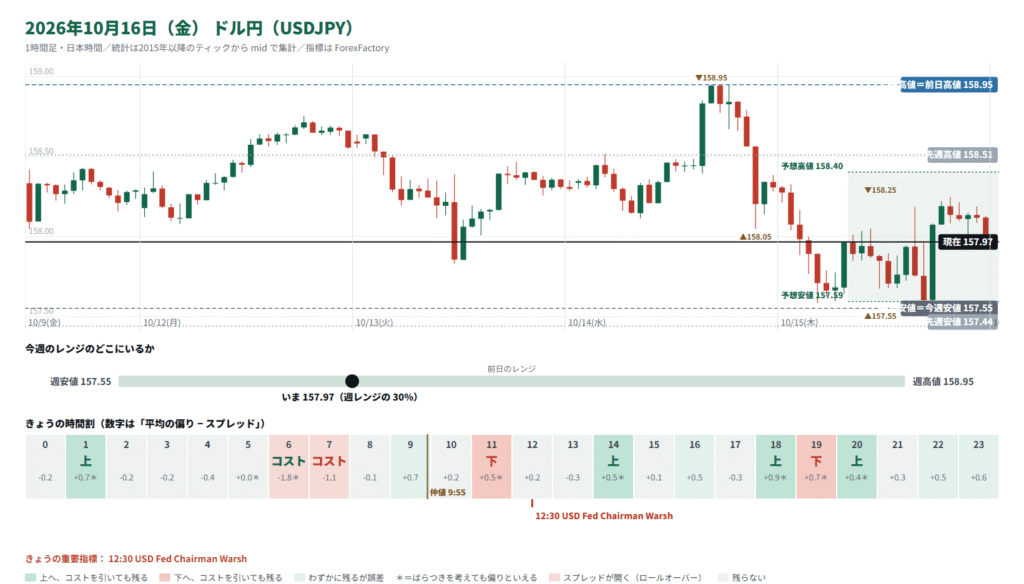The width and height of the screenshot is (1024, 584).
Task: Select the hour 14 cell marked 上
Action: click(613, 466)
